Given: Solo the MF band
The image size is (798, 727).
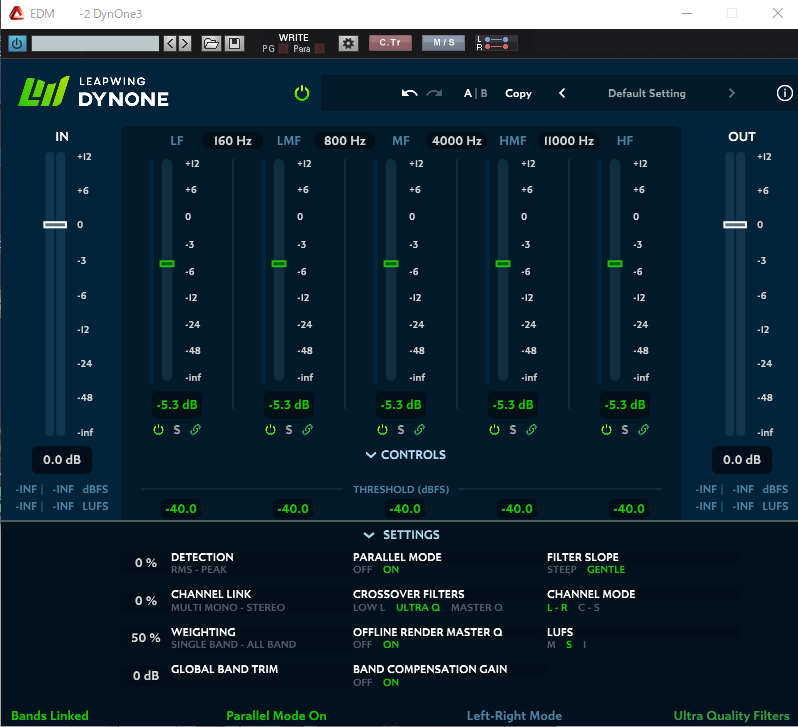Looking at the screenshot, I should (401, 430).
